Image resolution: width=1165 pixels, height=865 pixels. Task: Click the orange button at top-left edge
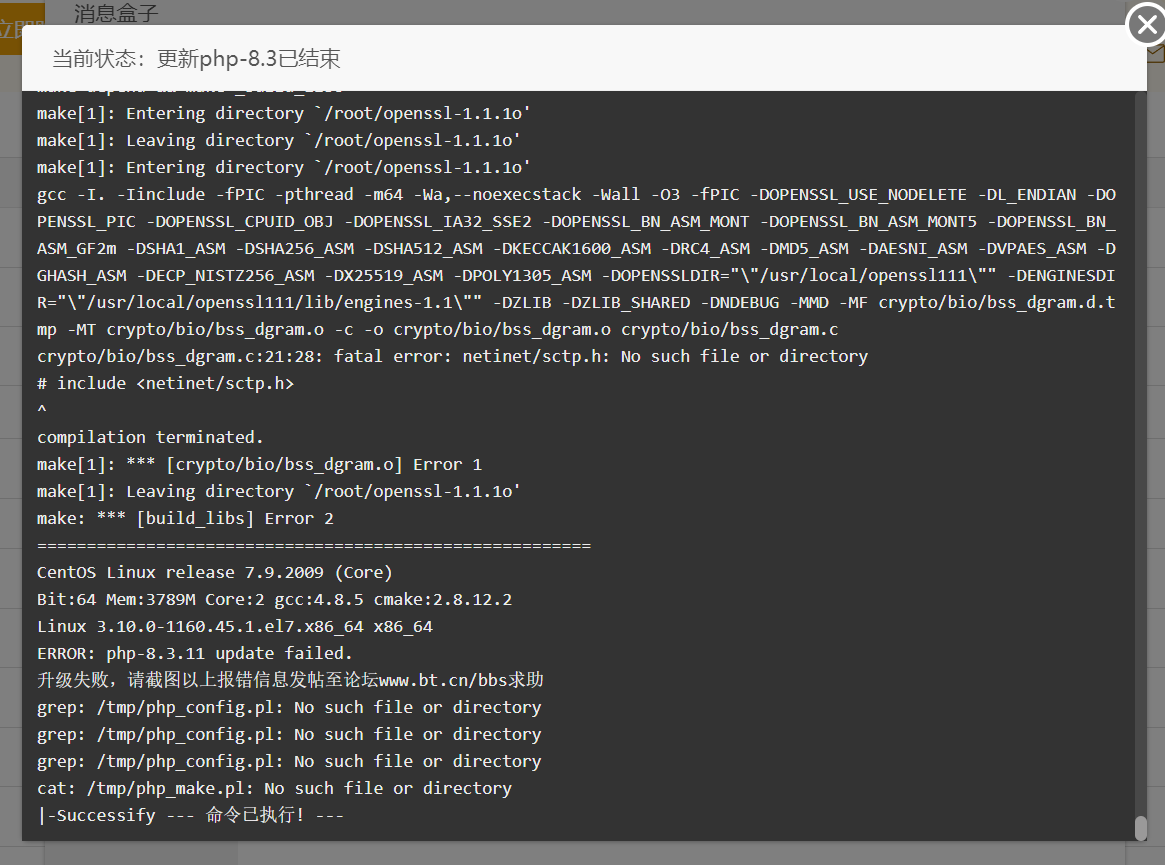[x=22, y=28]
